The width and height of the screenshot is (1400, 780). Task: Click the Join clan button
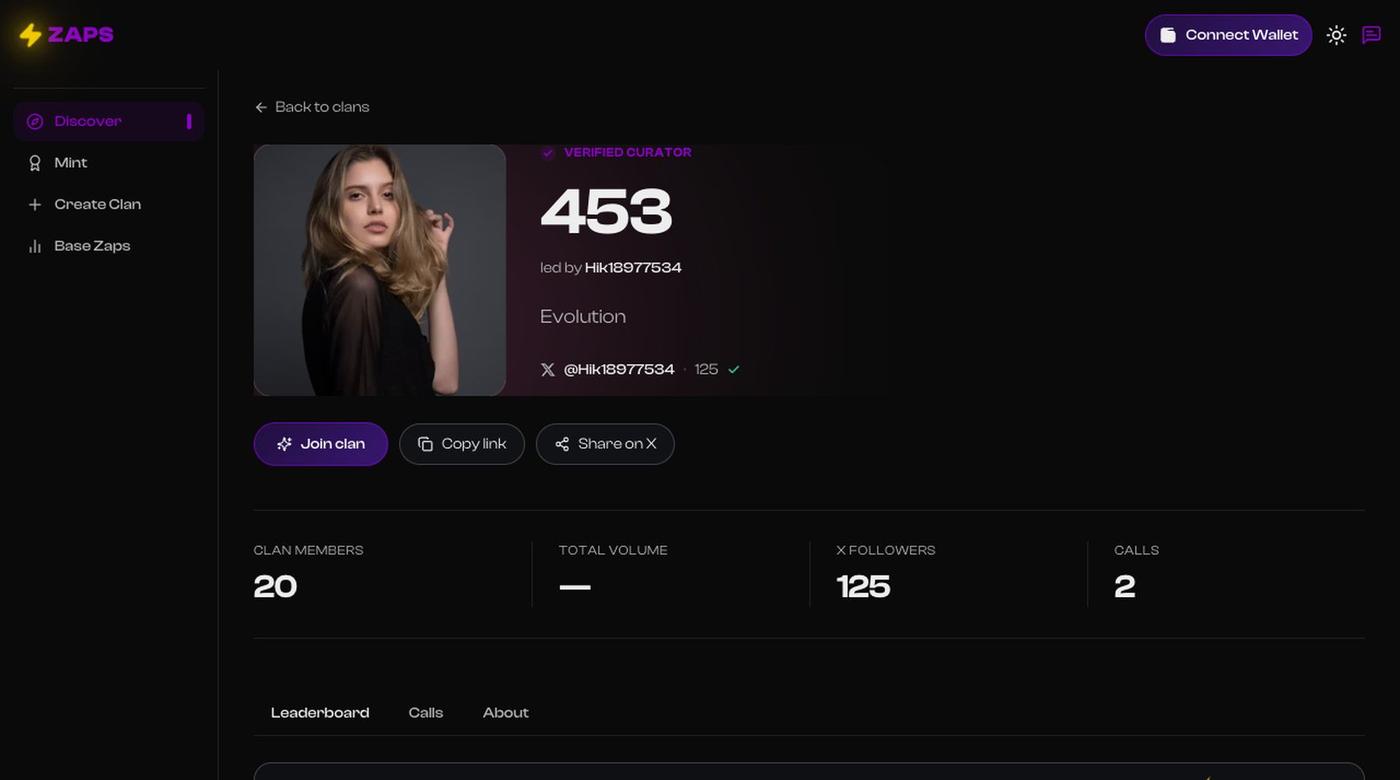pyautogui.click(x=321, y=444)
